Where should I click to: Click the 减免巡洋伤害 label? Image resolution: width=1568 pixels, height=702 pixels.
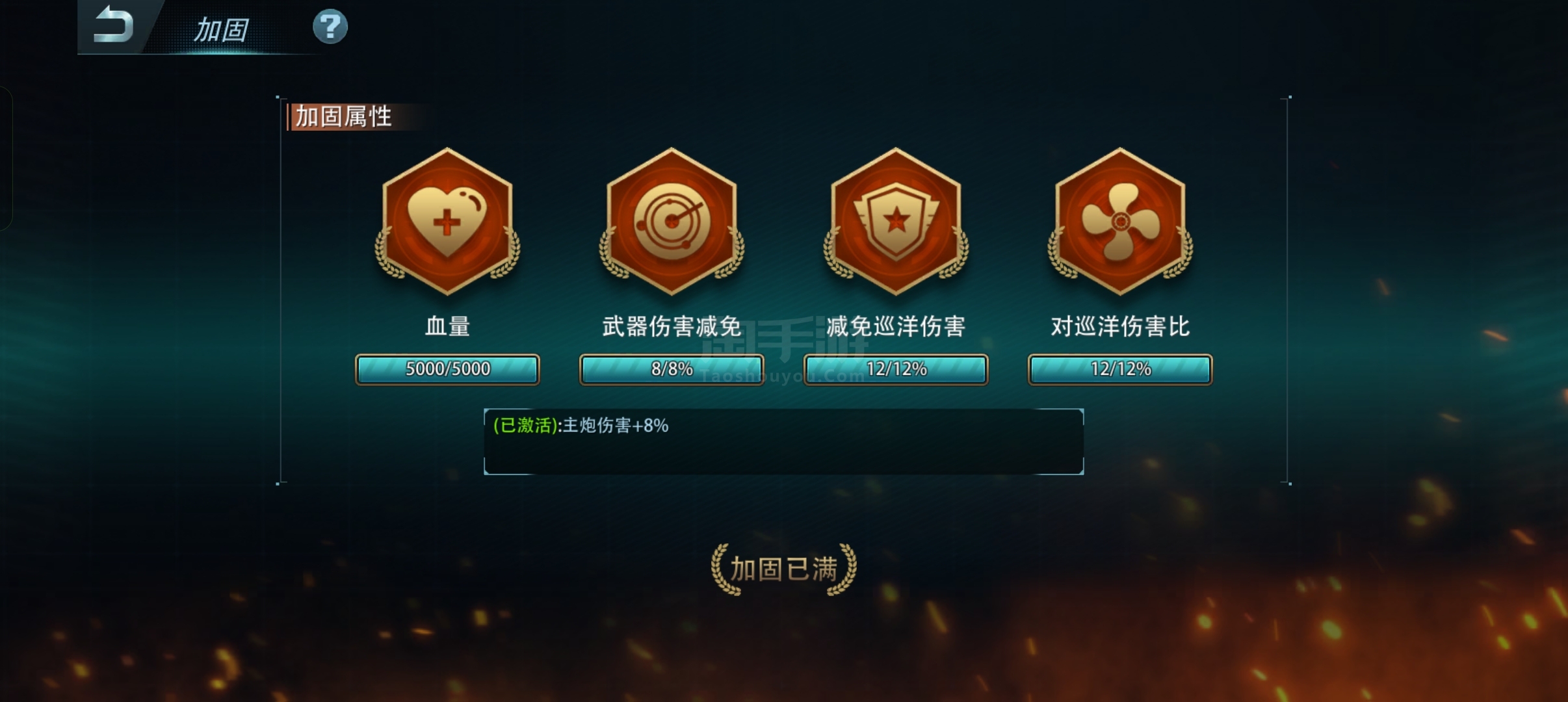[896, 326]
